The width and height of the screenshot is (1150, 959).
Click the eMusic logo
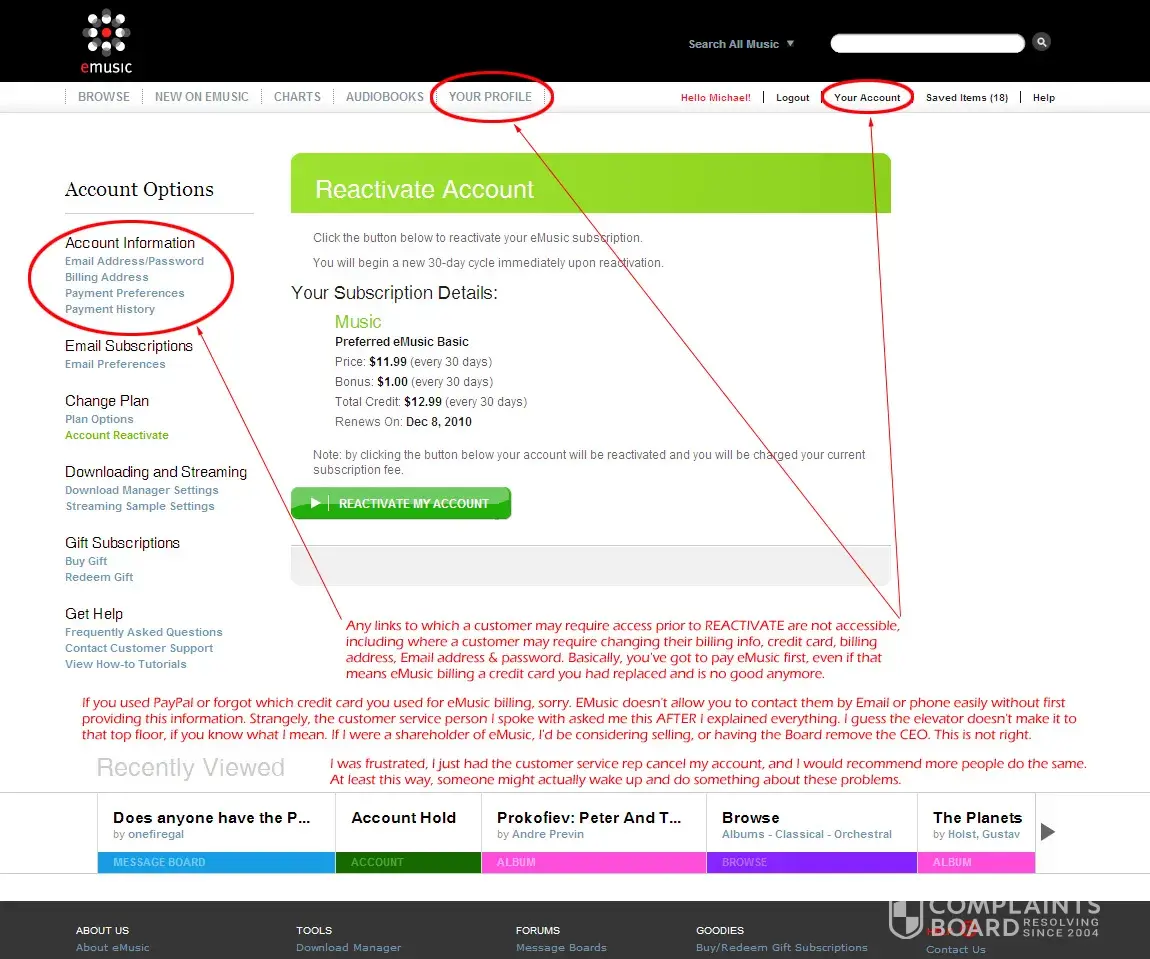pos(106,42)
